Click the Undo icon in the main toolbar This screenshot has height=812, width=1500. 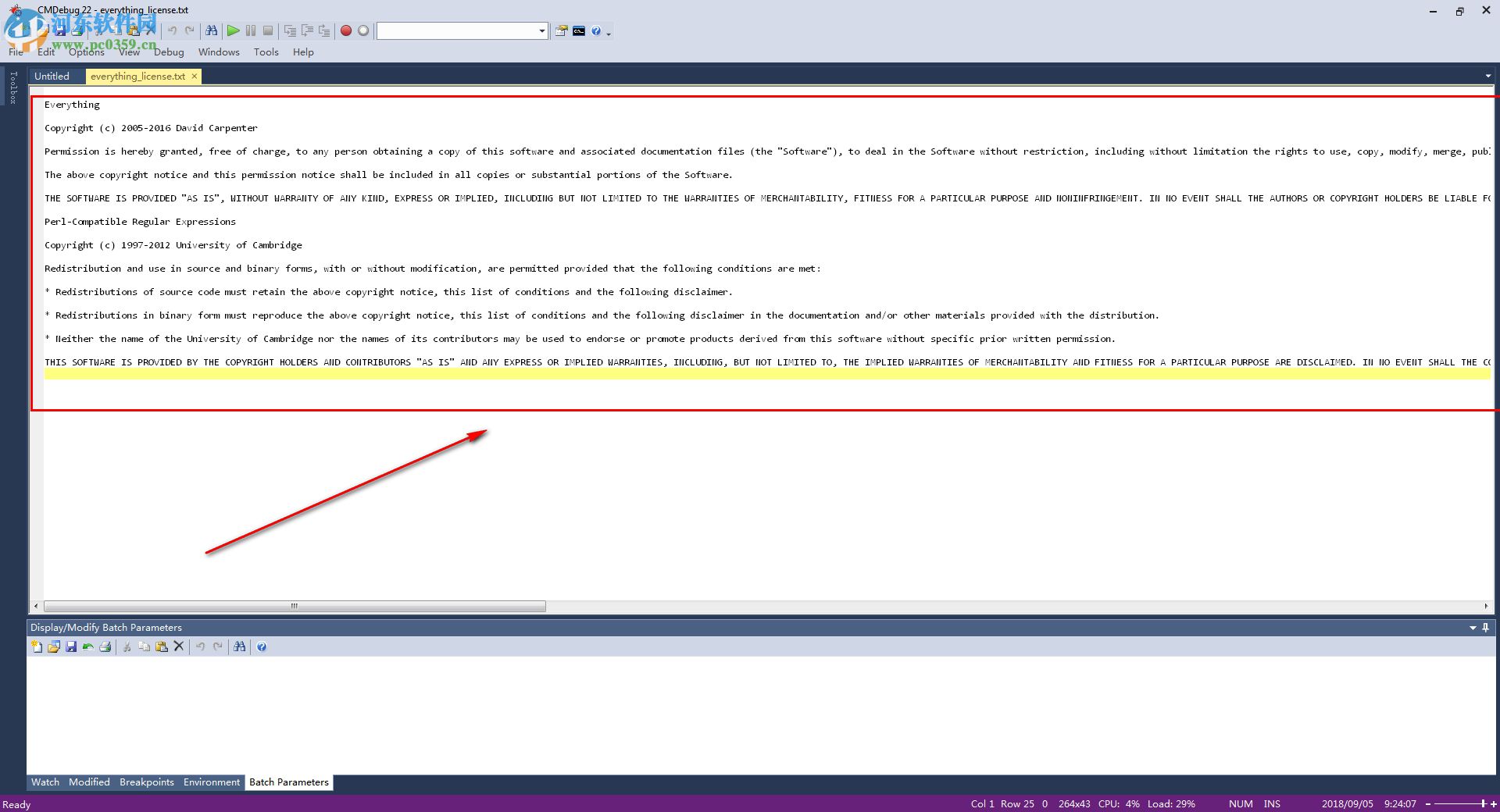pyautogui.click(x=172, y=31)
